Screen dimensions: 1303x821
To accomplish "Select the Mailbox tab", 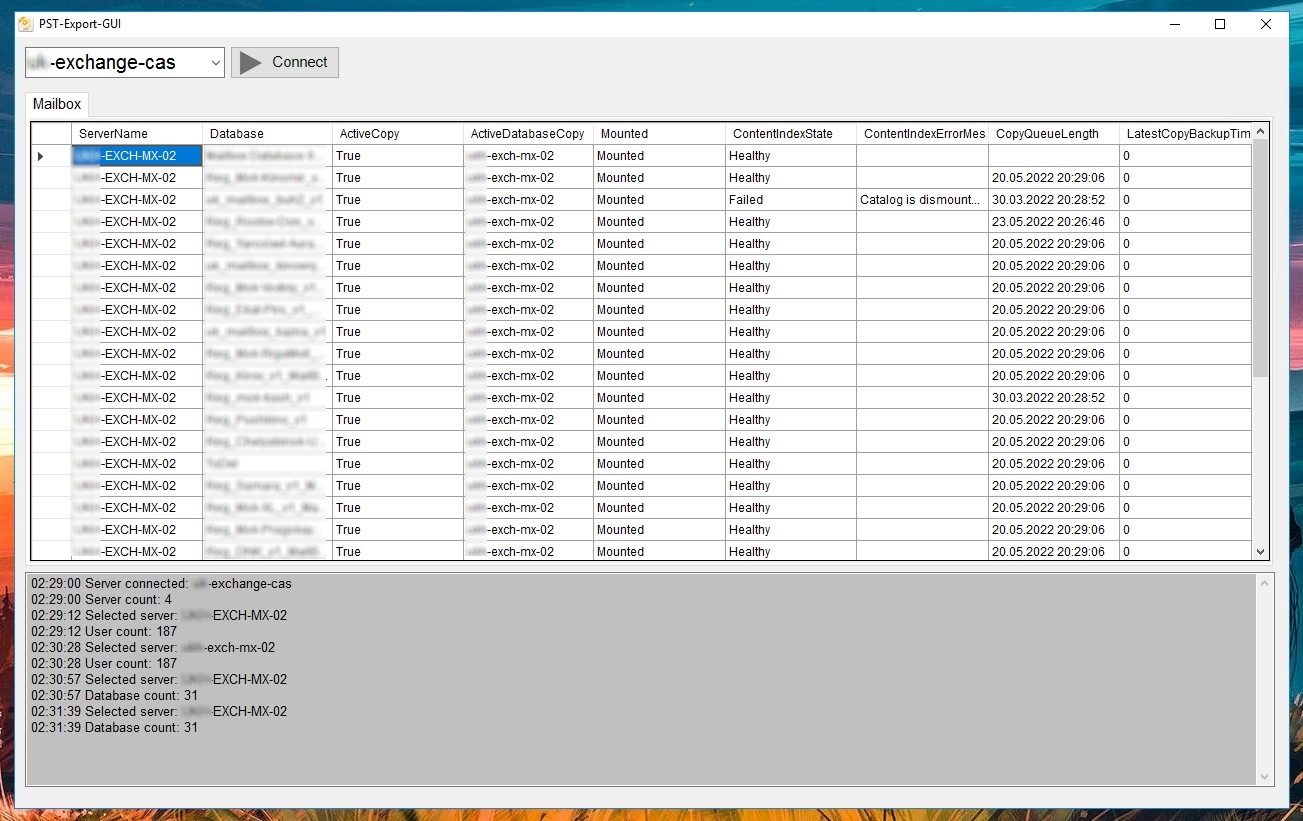I will pyautogui.click(x=57, y=104).
